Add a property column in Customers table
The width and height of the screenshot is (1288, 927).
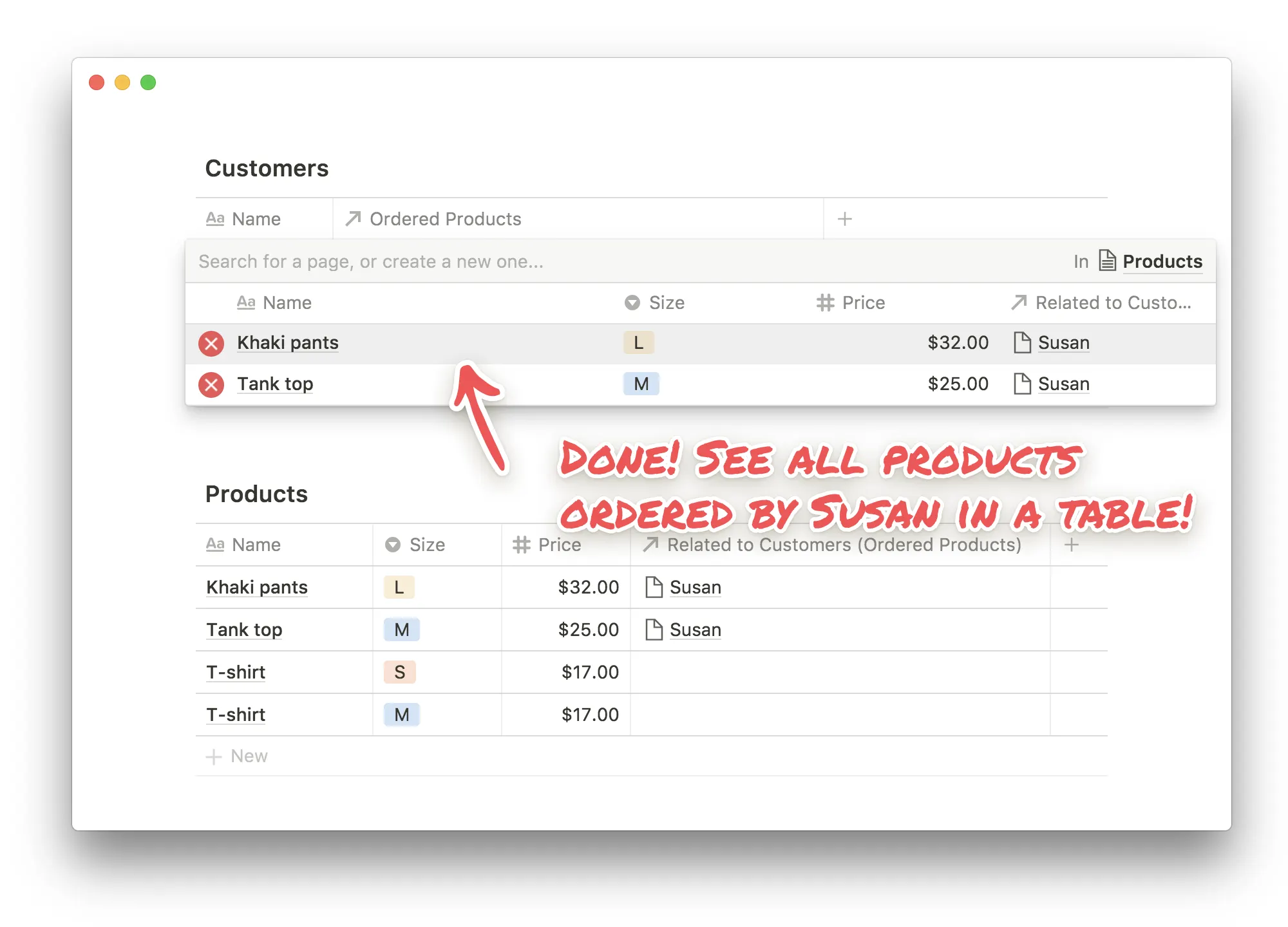[x=844, y=219]
